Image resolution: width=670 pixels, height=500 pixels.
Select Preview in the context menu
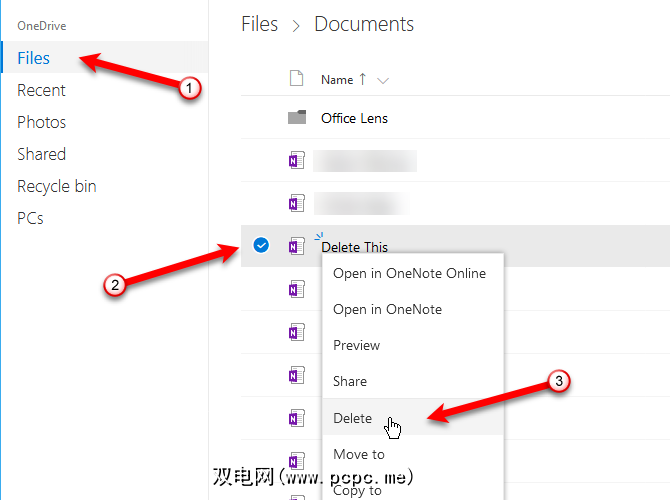pyautogui.click(x=356, y=345)
